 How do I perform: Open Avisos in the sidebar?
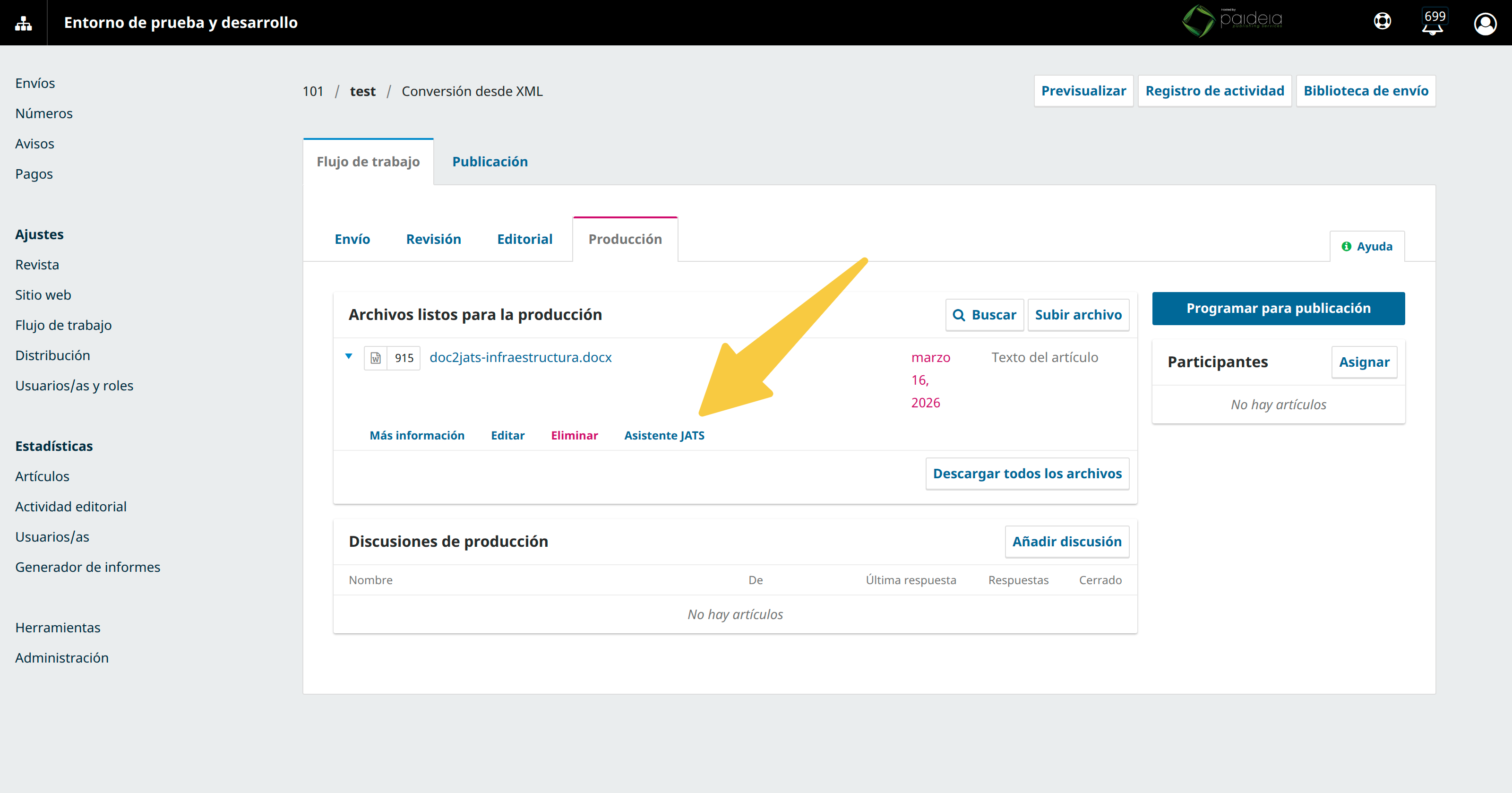click(x=34, y=144)
